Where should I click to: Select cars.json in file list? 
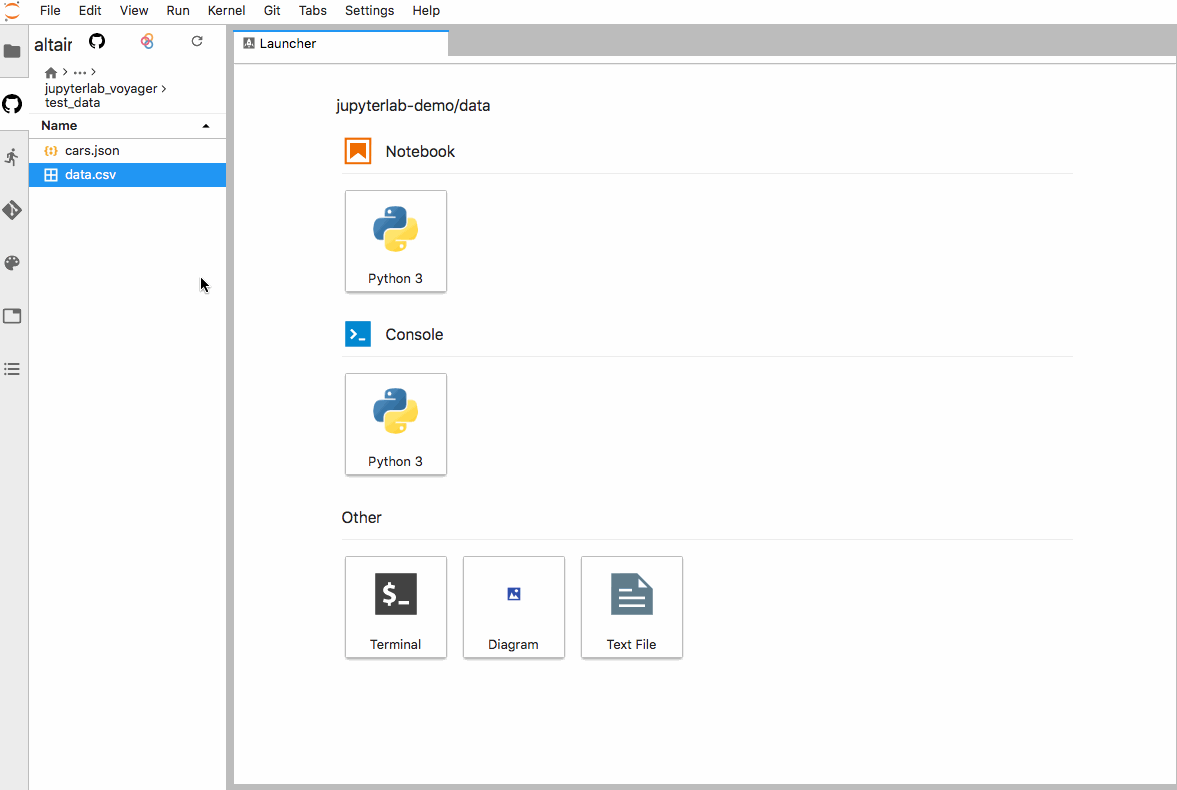pos(128,151)
